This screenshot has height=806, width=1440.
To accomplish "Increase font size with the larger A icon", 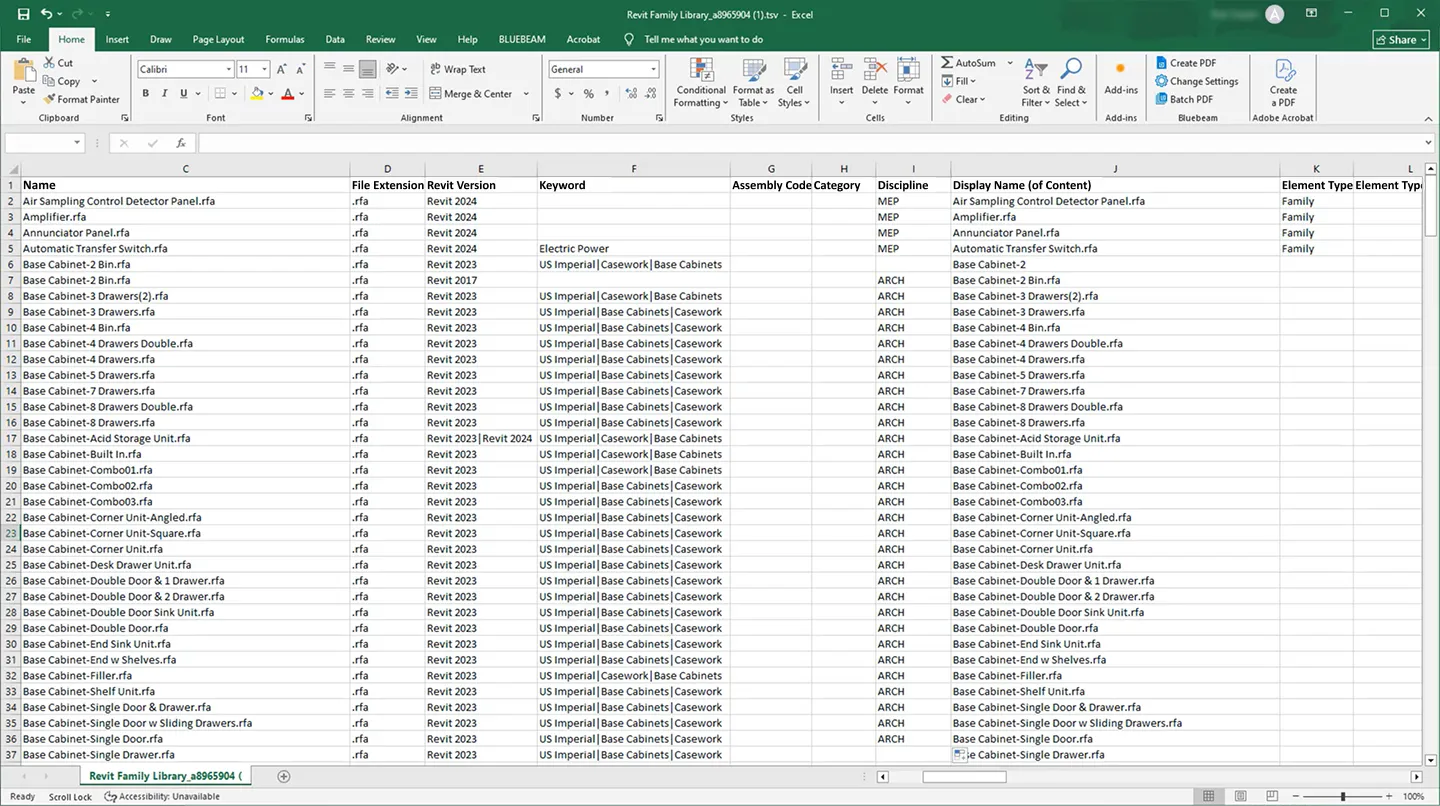I will tap(282, 69).
